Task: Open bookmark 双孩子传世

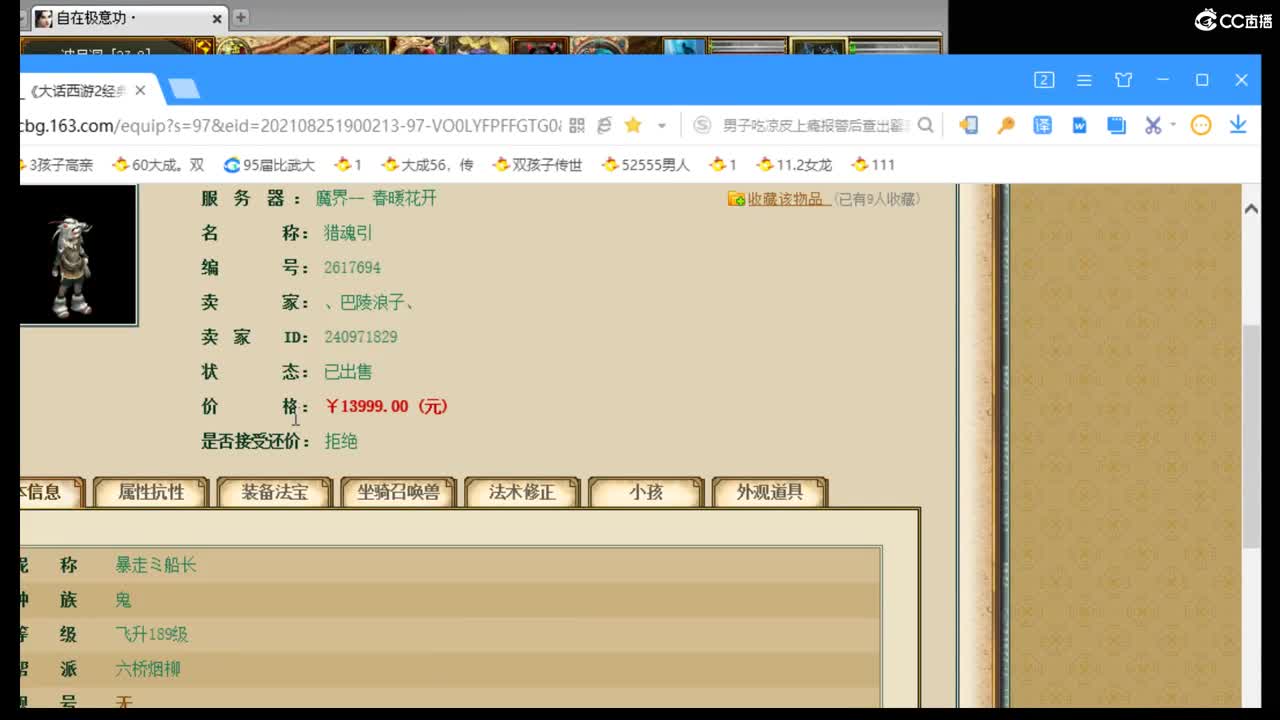Action: tap(537, 165)
